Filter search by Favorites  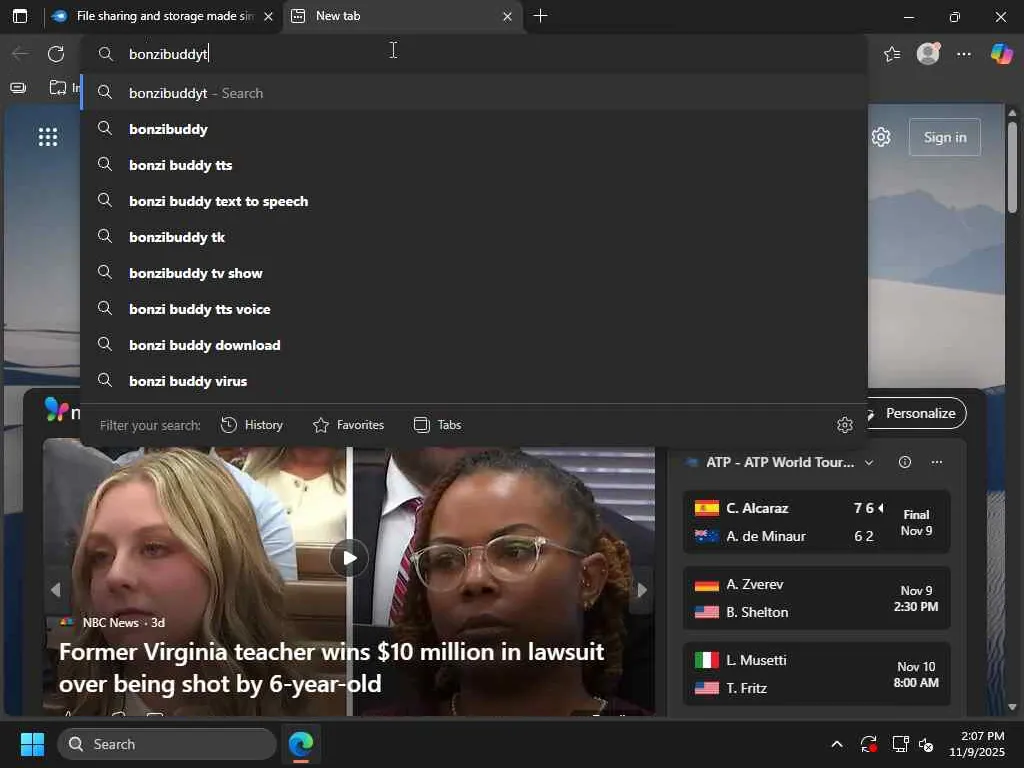[x=349, y=425]
